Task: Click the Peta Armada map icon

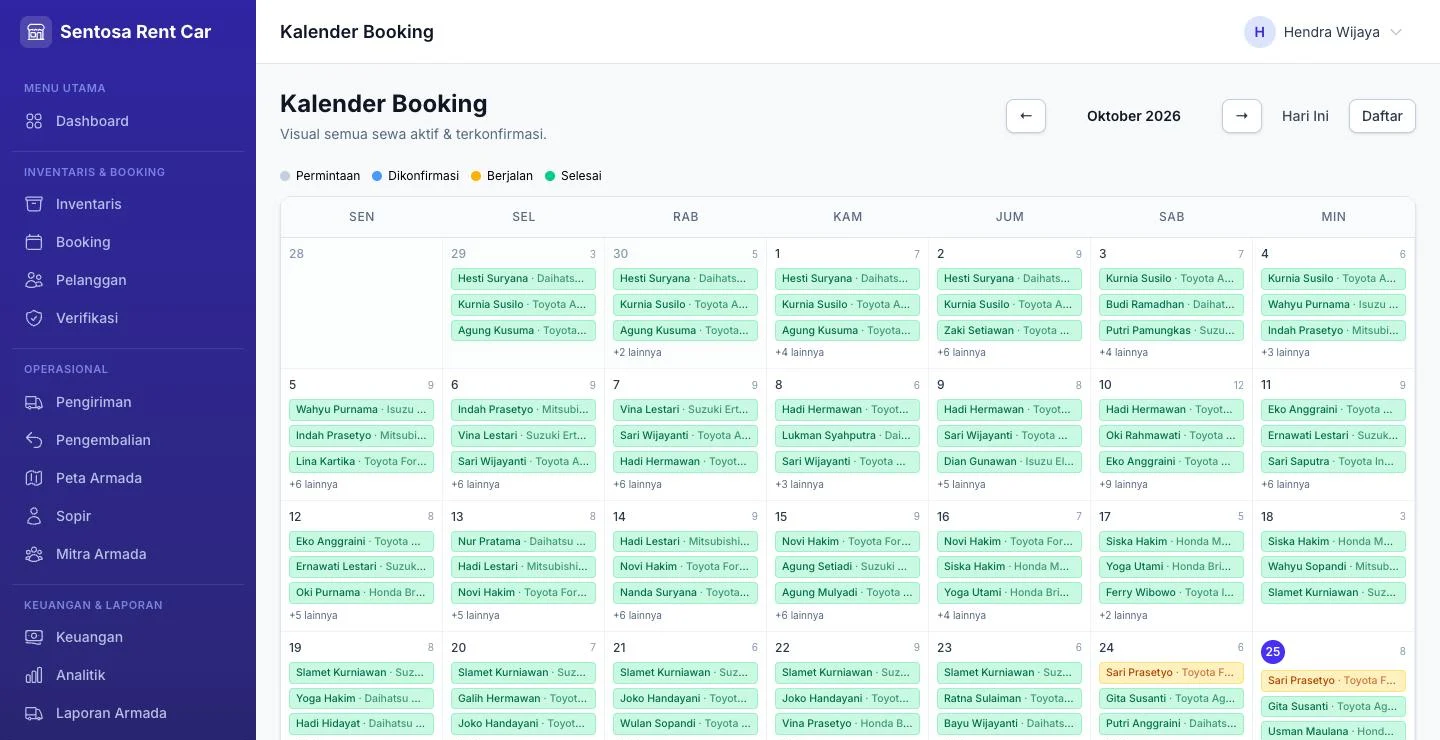Action: click(x=34, y=478)
